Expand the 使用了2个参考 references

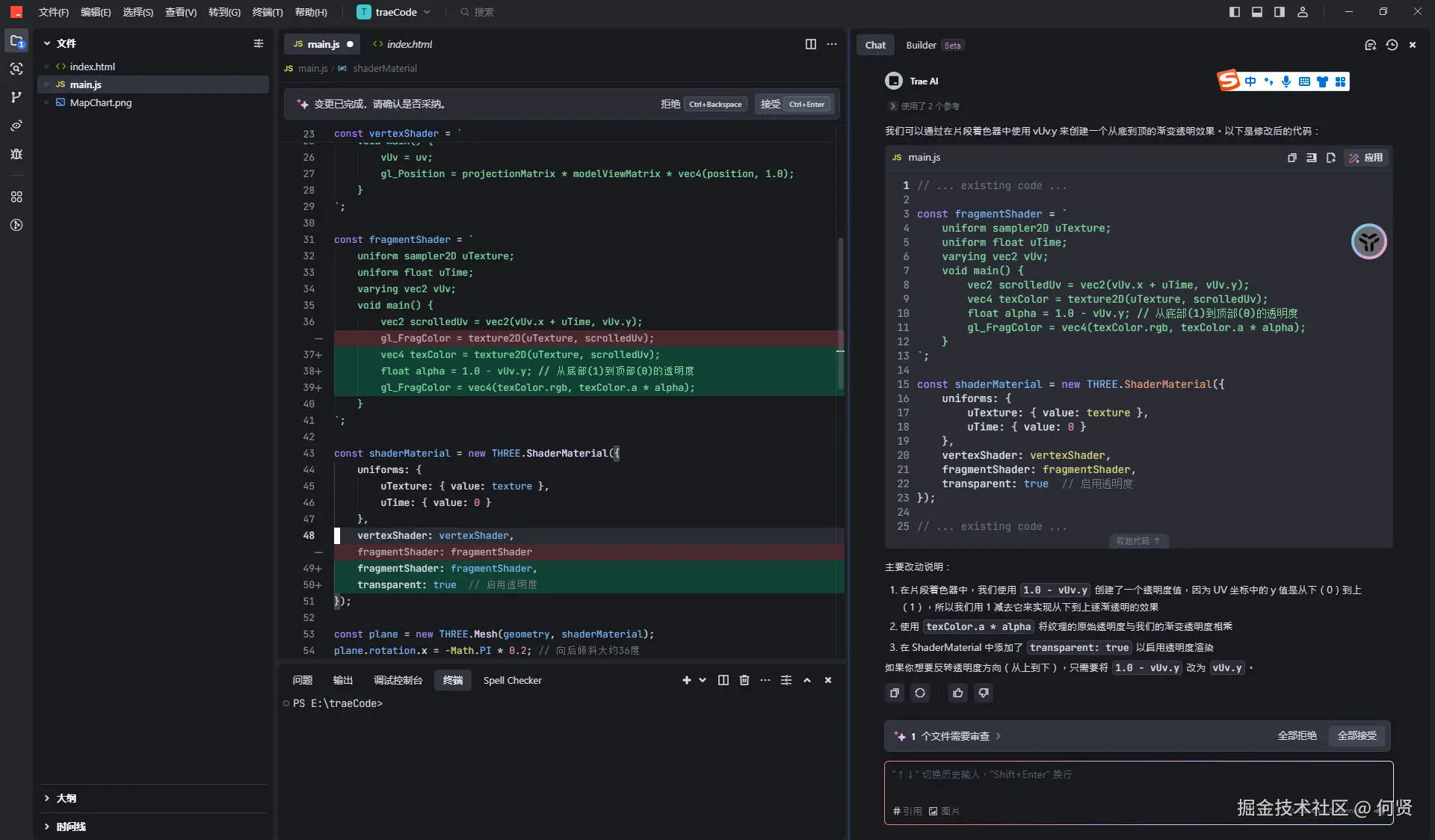925,106
